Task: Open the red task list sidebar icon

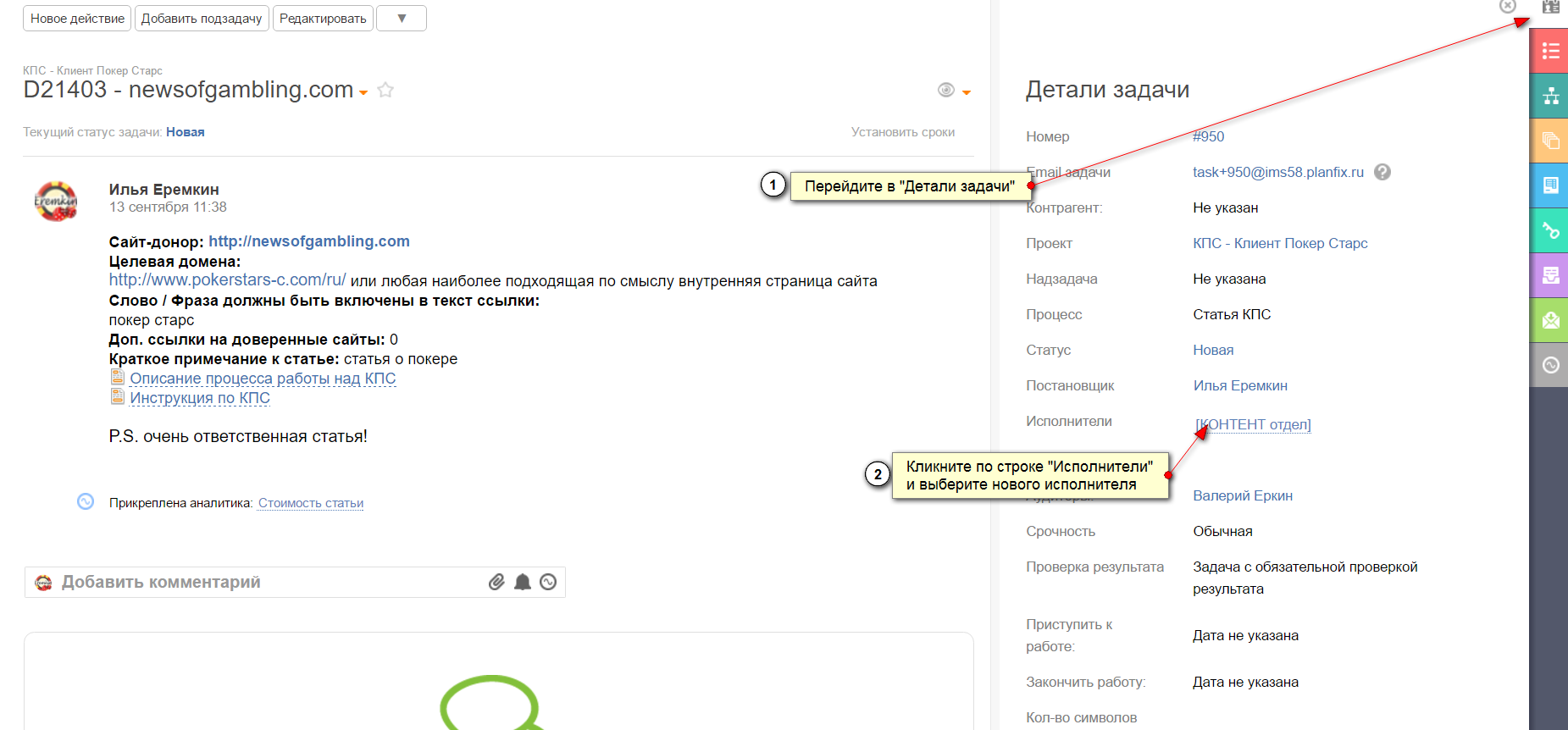Action: pos(1550,51)
